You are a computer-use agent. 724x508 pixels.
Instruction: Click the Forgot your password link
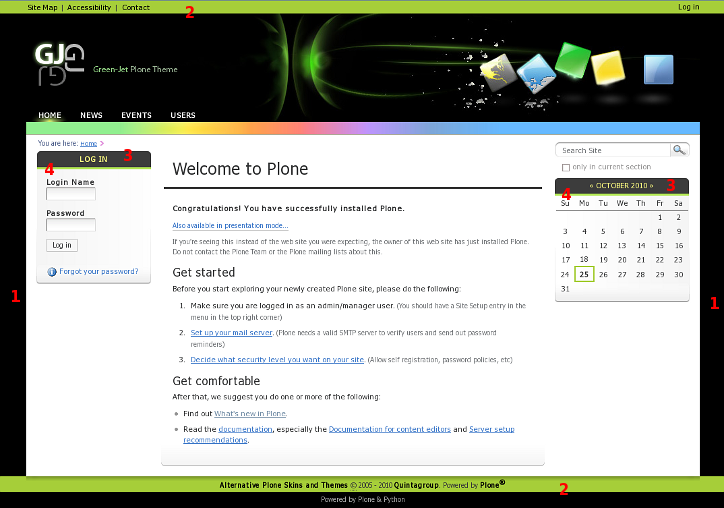pos(99,272)
